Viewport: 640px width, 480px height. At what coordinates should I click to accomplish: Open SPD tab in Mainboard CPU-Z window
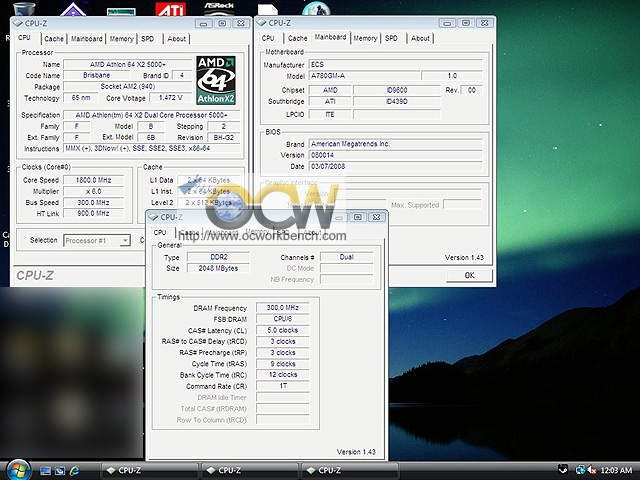(391, 38)
